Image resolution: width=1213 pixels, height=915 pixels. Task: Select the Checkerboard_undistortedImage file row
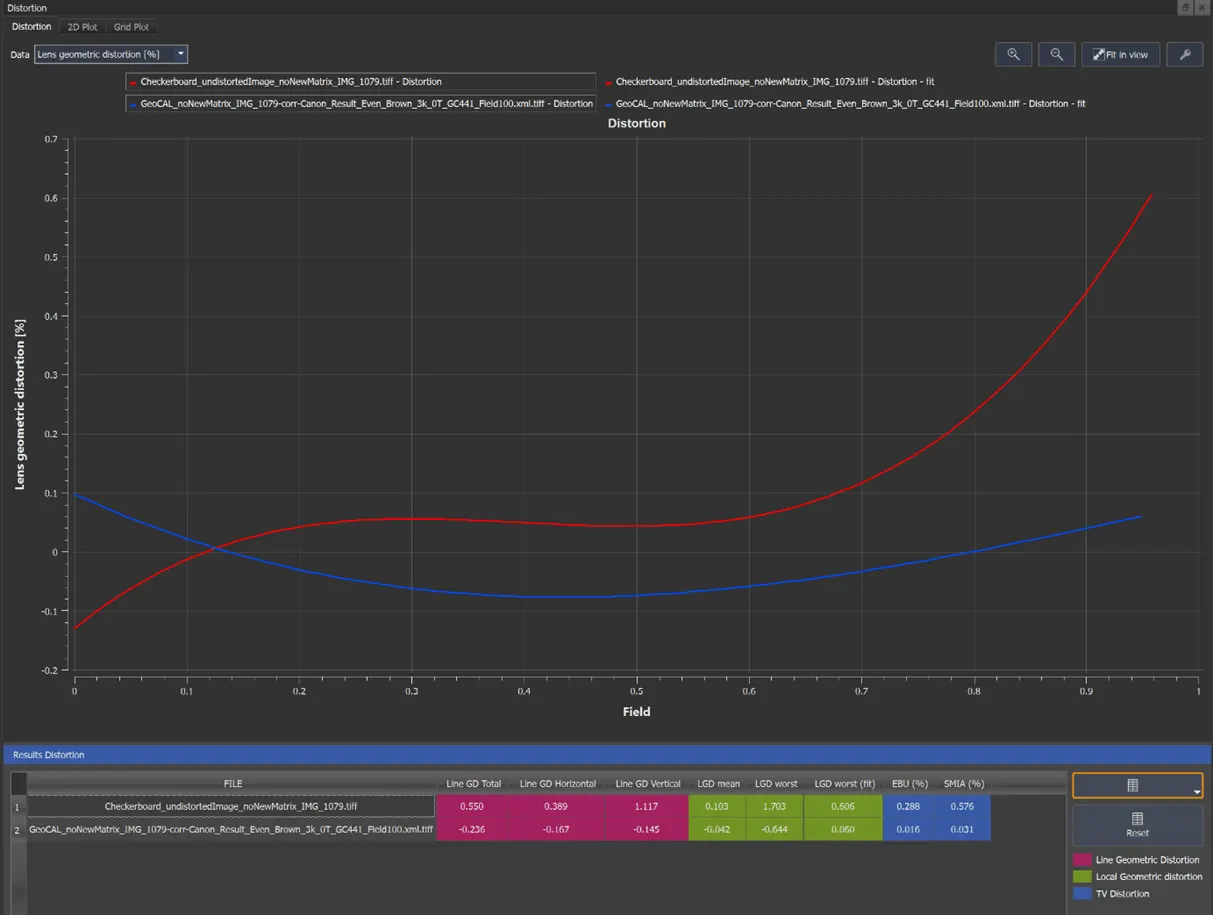click(231, 806)
